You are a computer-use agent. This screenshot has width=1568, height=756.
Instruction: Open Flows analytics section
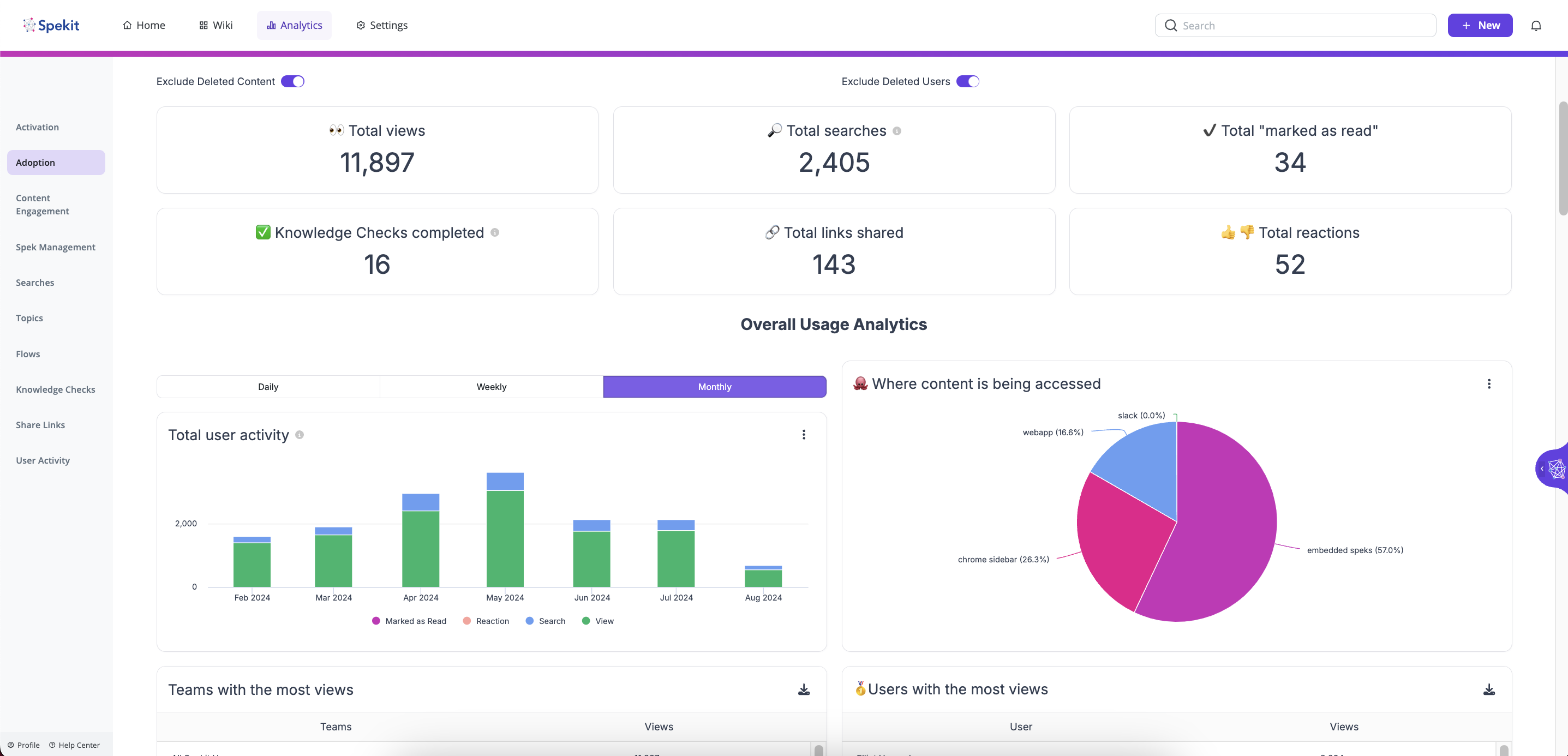(56, 353)
